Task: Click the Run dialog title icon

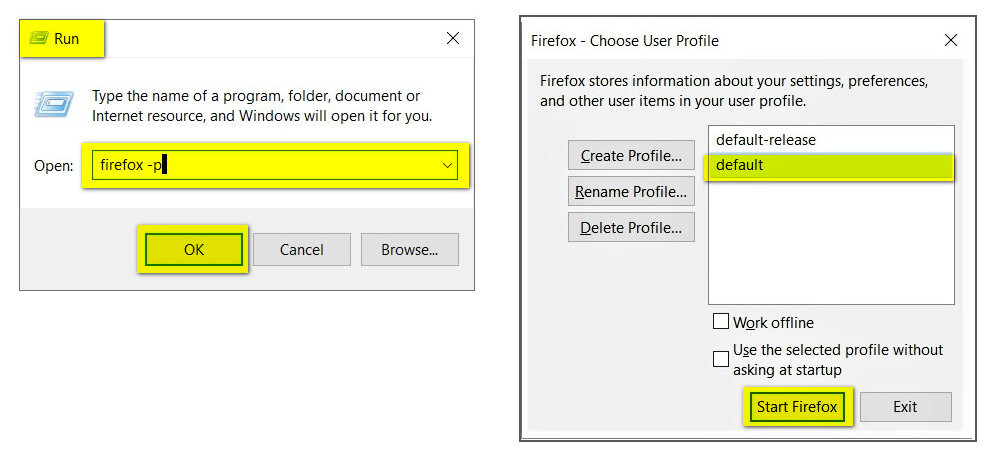Action: coord(39,39)
